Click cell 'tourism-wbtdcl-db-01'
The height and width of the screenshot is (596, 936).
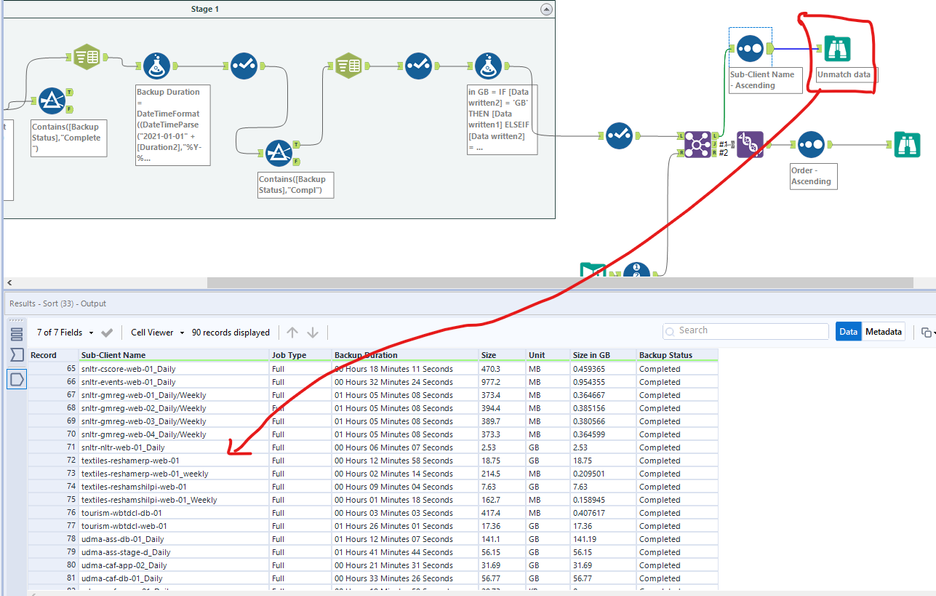tap(174, 514)
